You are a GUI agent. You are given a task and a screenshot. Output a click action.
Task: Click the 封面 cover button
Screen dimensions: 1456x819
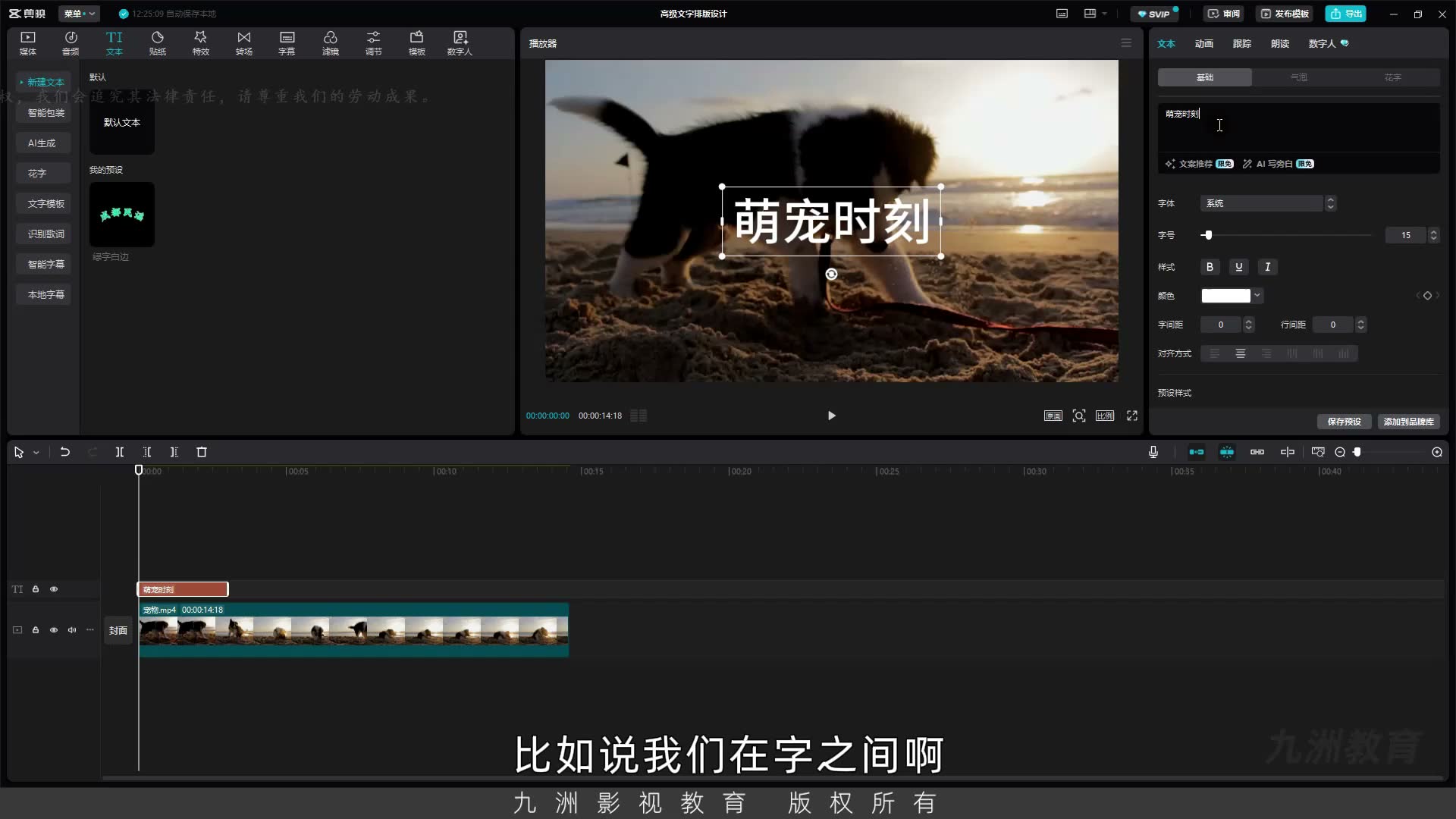118,630
